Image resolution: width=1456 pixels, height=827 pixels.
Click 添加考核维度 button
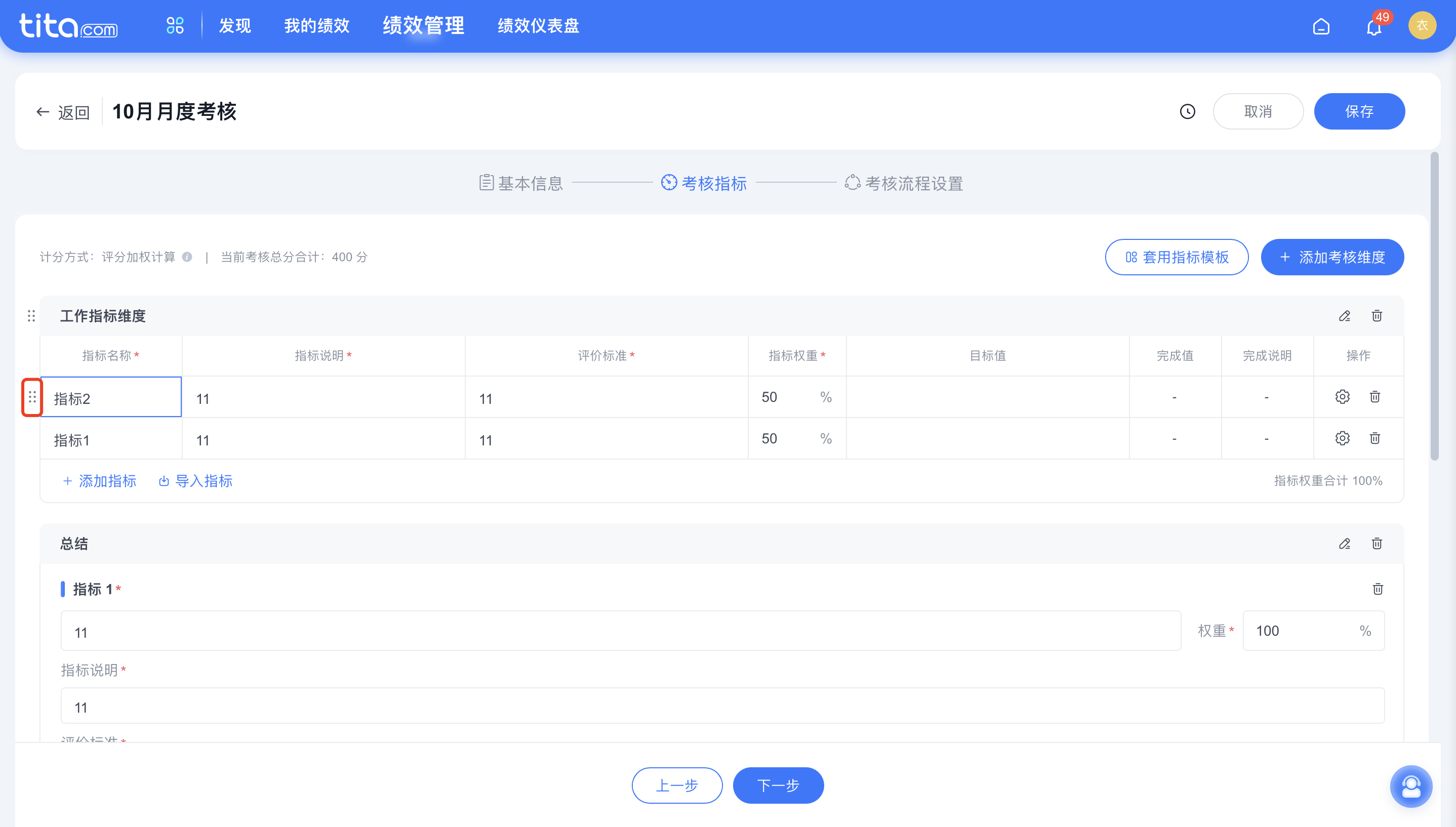(x=1332, y=257)
